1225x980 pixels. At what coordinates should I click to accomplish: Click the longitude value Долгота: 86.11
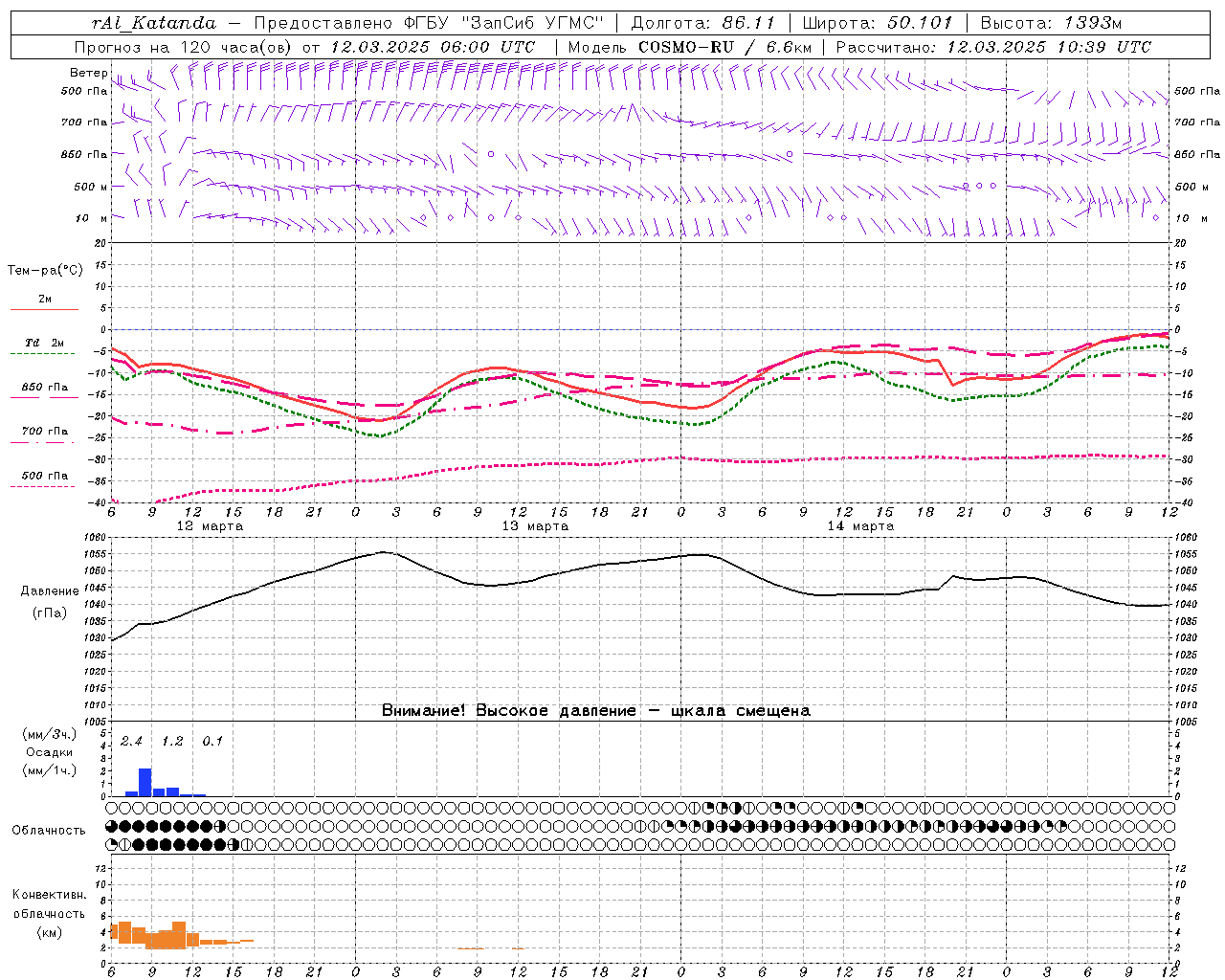[x=703, y=23]
